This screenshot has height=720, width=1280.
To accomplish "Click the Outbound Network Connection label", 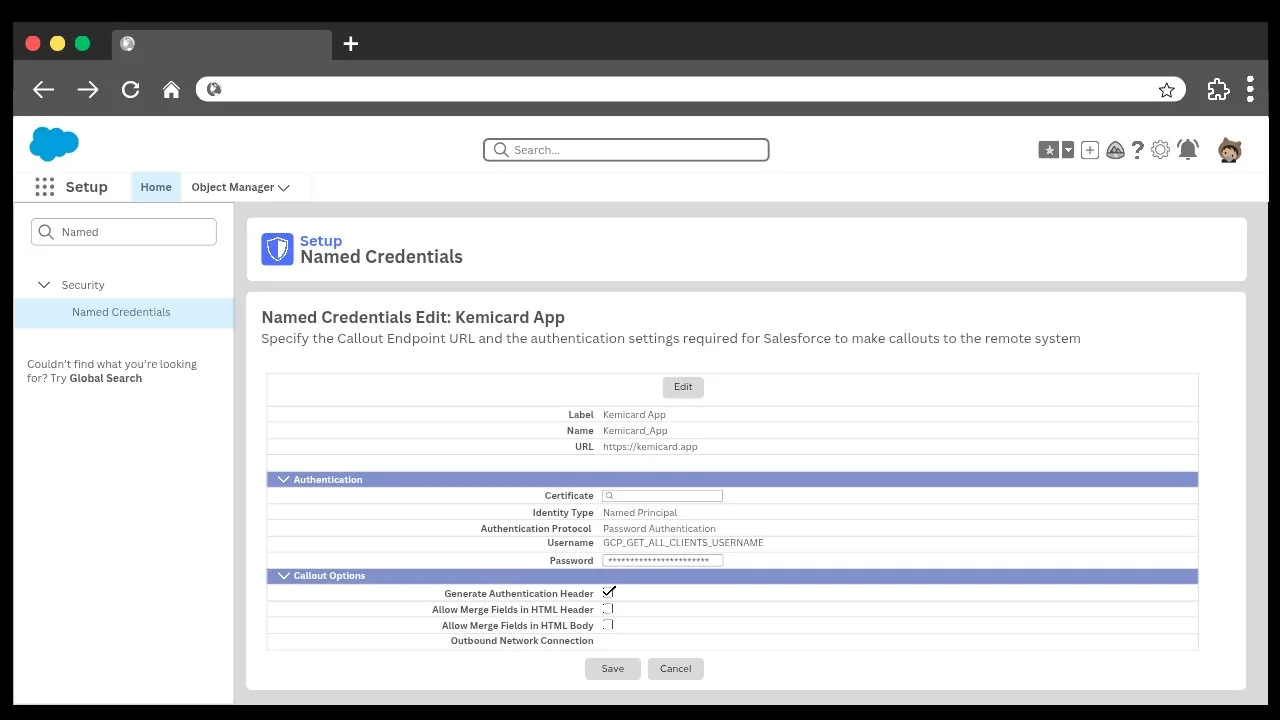I will click(522, 641).
